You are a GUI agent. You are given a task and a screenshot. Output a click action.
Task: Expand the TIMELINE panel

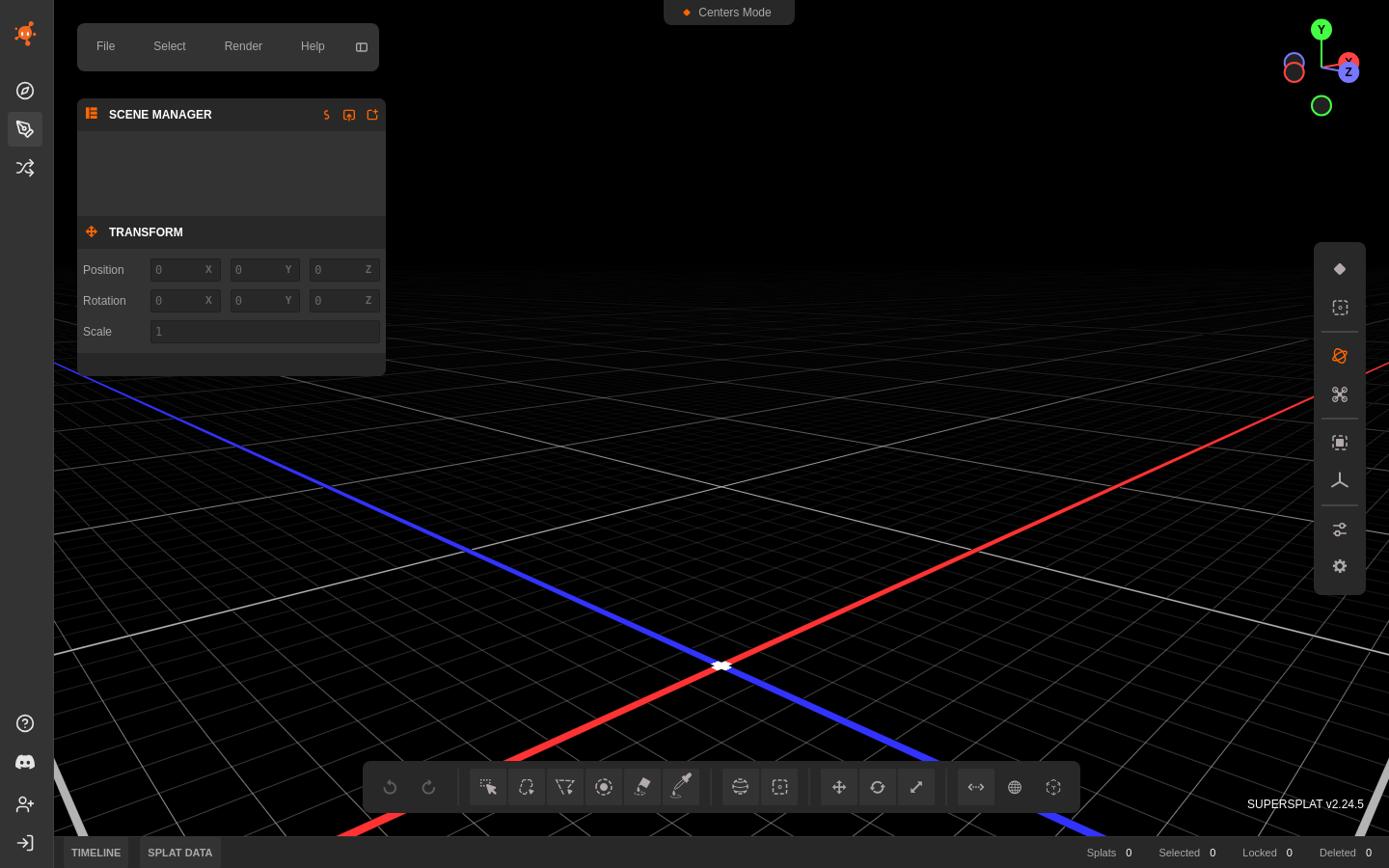(x=96, y=853)
